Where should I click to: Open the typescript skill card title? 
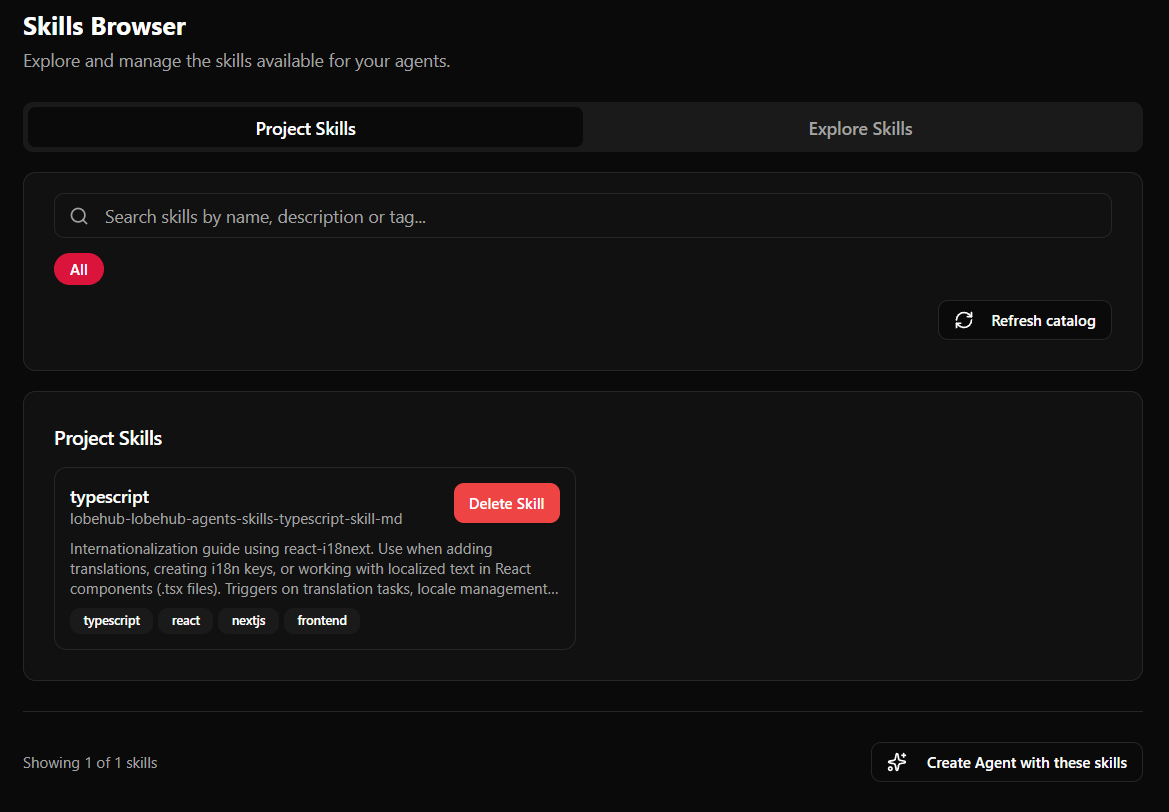click(x=109, y=497)
